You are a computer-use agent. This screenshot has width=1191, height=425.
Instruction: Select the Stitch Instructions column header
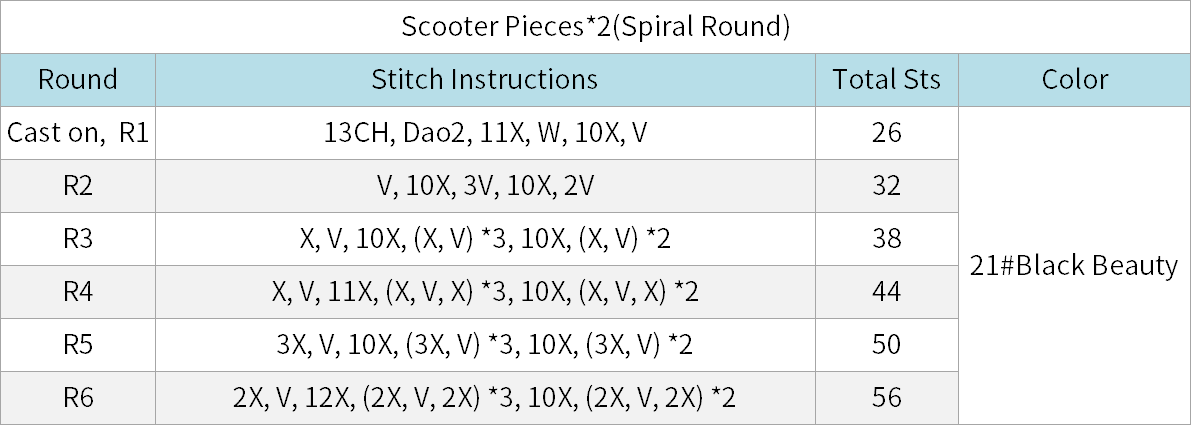[x=485, y=80]
